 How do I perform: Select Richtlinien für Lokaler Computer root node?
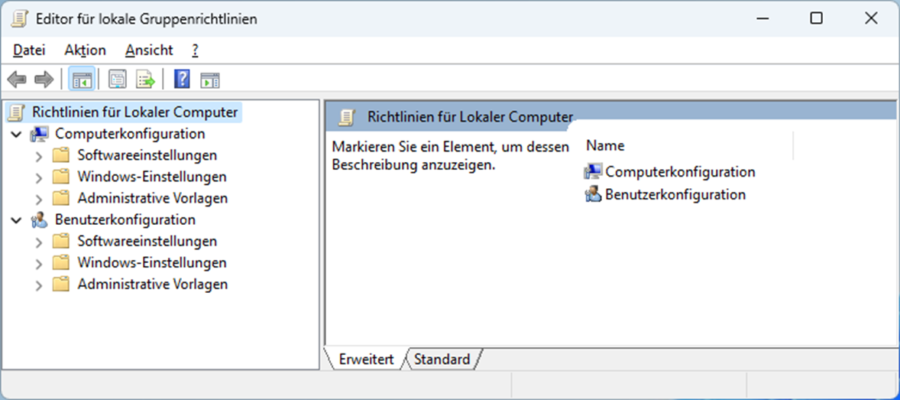click(134, 112)
